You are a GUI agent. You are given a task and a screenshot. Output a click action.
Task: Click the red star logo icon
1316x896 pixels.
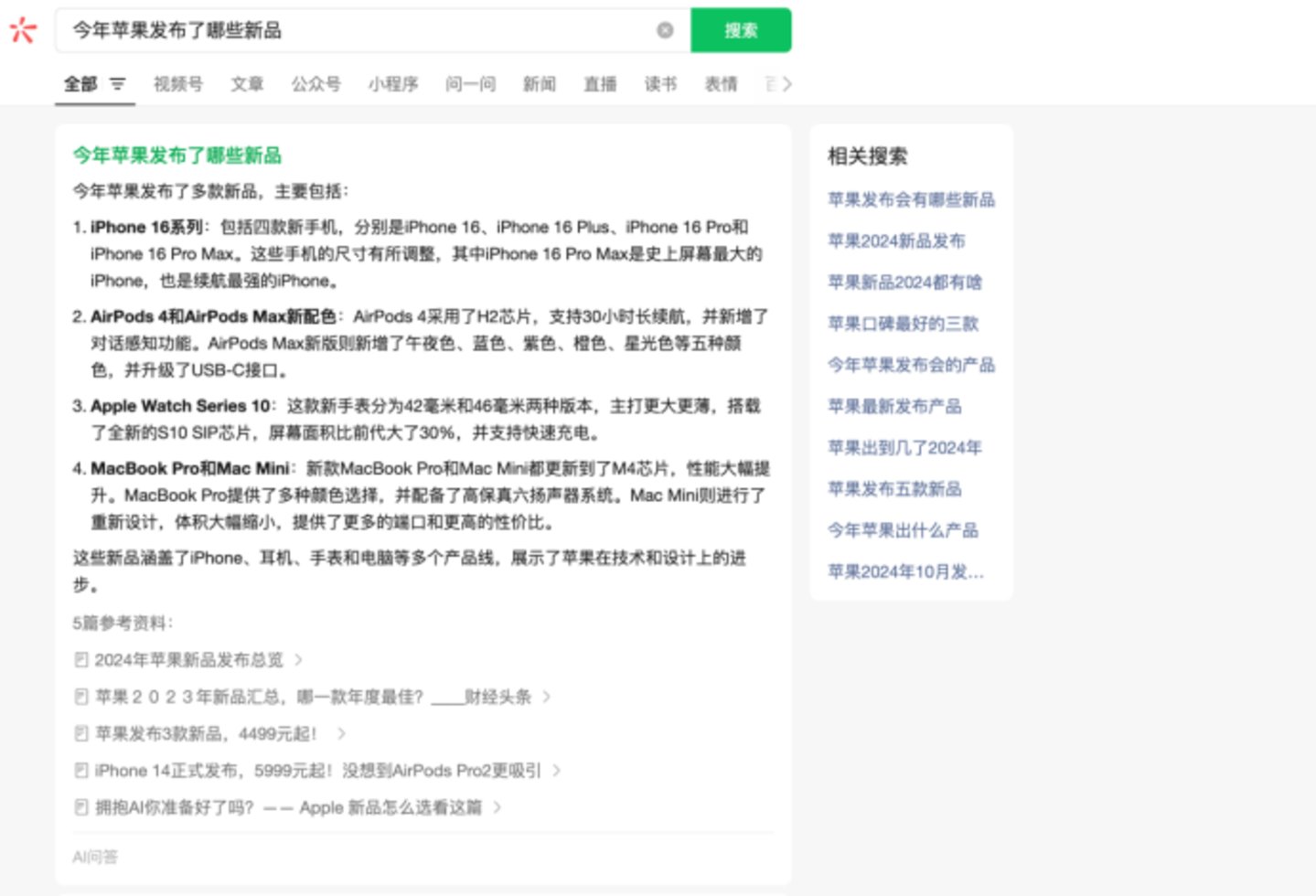pyautogui.click(x=23, y=30)
